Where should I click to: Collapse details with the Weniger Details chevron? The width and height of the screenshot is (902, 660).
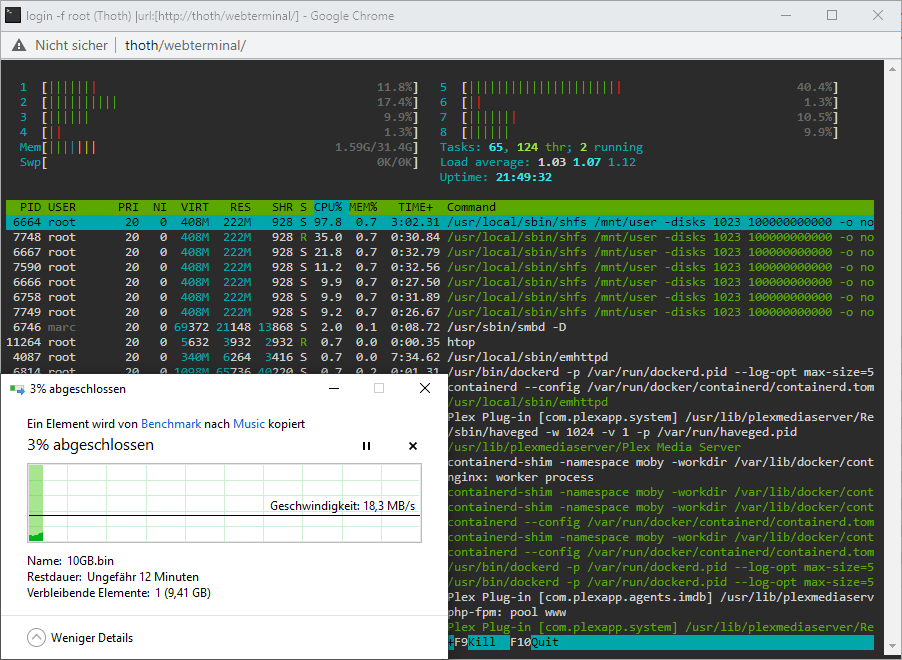pos(36,638)
